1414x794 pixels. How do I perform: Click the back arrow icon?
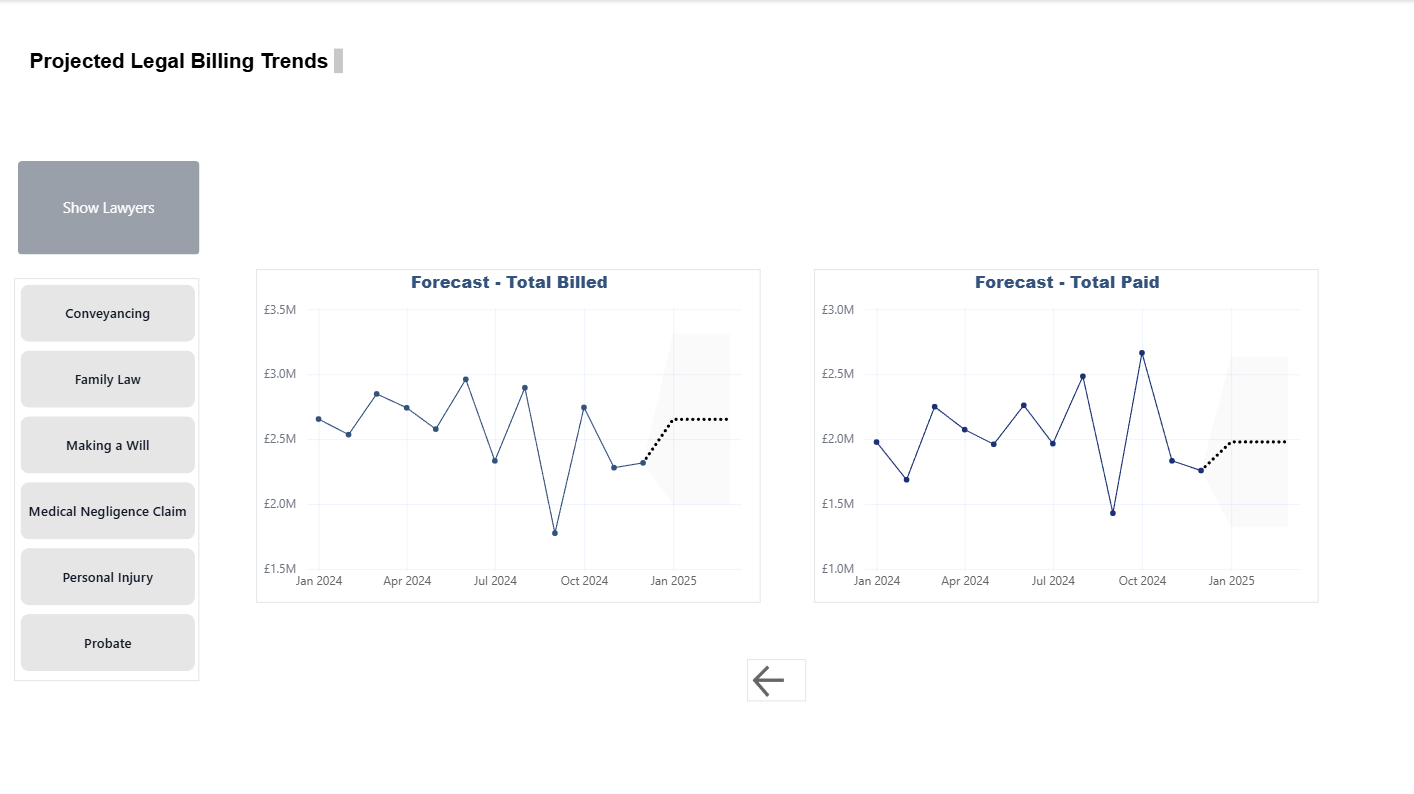pyautogui.click(x=769, y=681)
